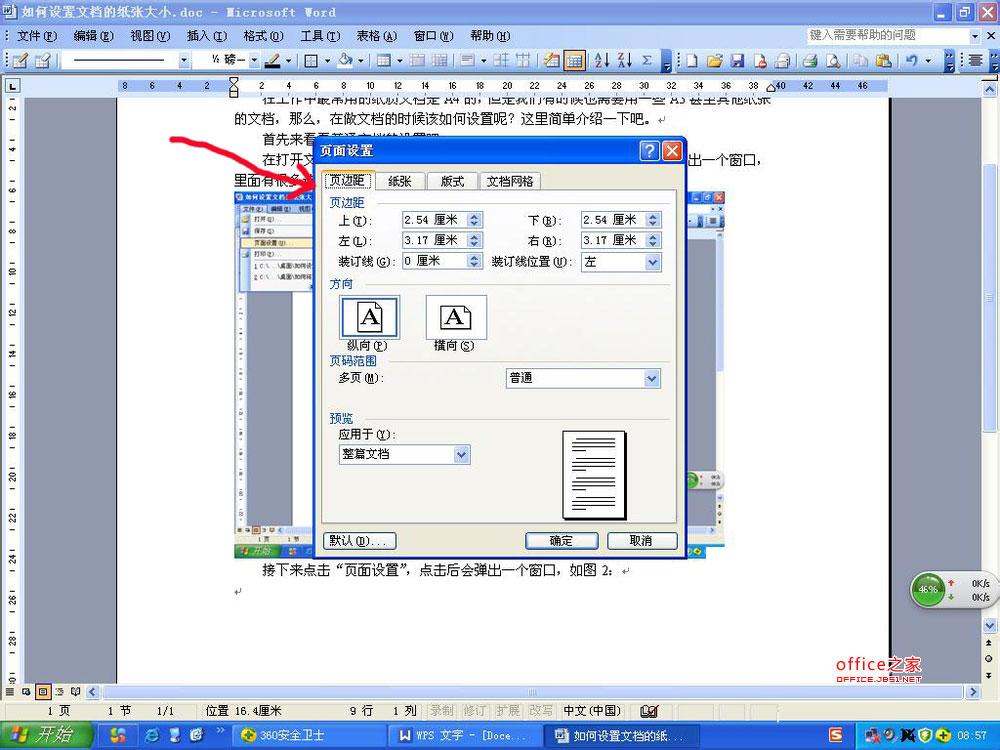The height and width of the screenshot is (750, 1000).
Task: Select Landscape (横向) orientation
Action: [455, 318]
